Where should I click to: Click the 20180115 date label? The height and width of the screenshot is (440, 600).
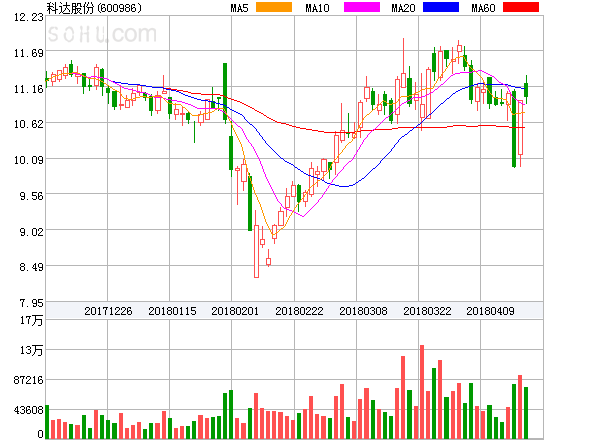pos(172,311)
